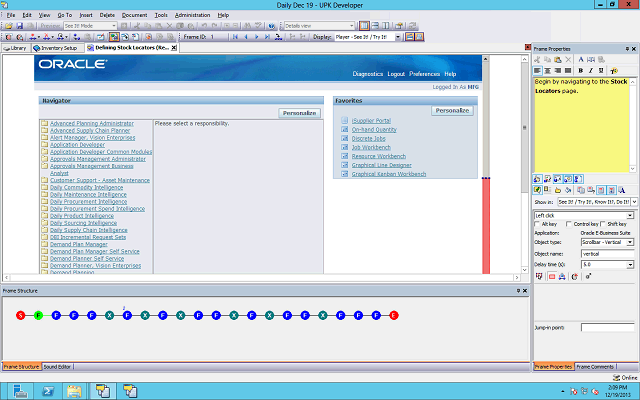640x400 pixels.
Task: Go to the previous frame arrow
Action: click(246, 37)
